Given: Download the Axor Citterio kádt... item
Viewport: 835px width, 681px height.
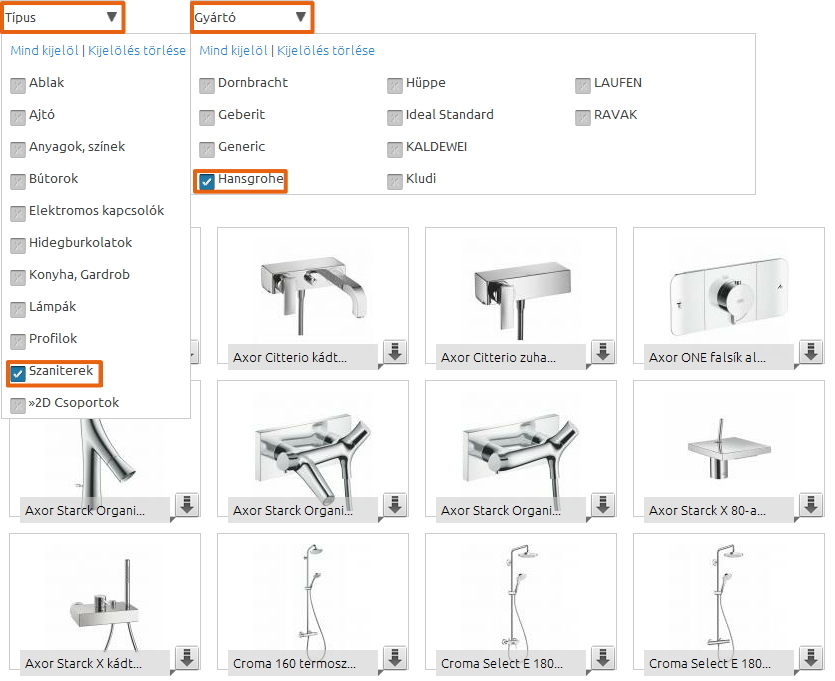Looking at the screenshot, I should coord(395,352).
